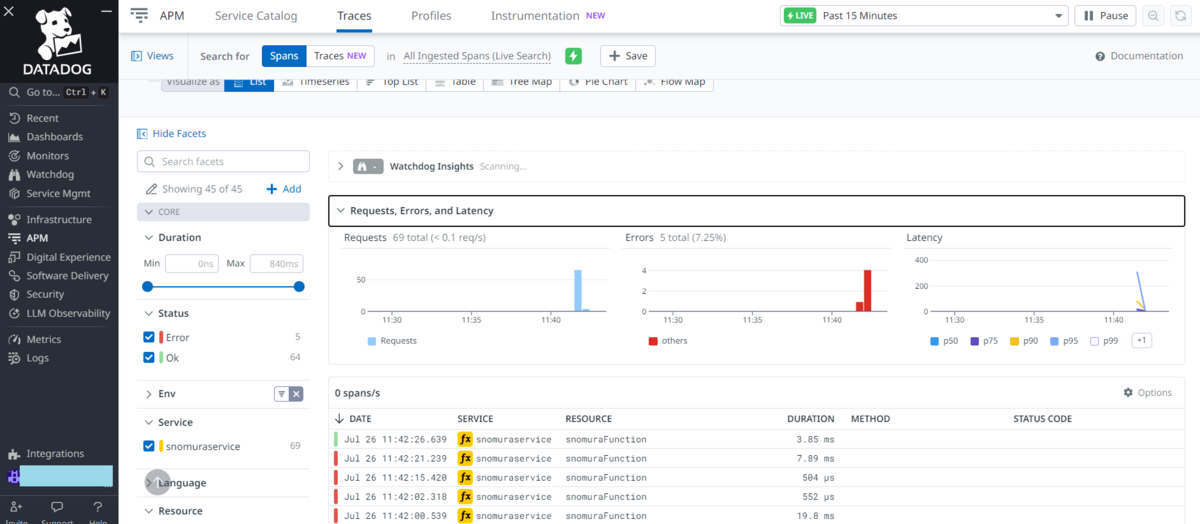Uncheck the snomuraservice checkbox

149,446
